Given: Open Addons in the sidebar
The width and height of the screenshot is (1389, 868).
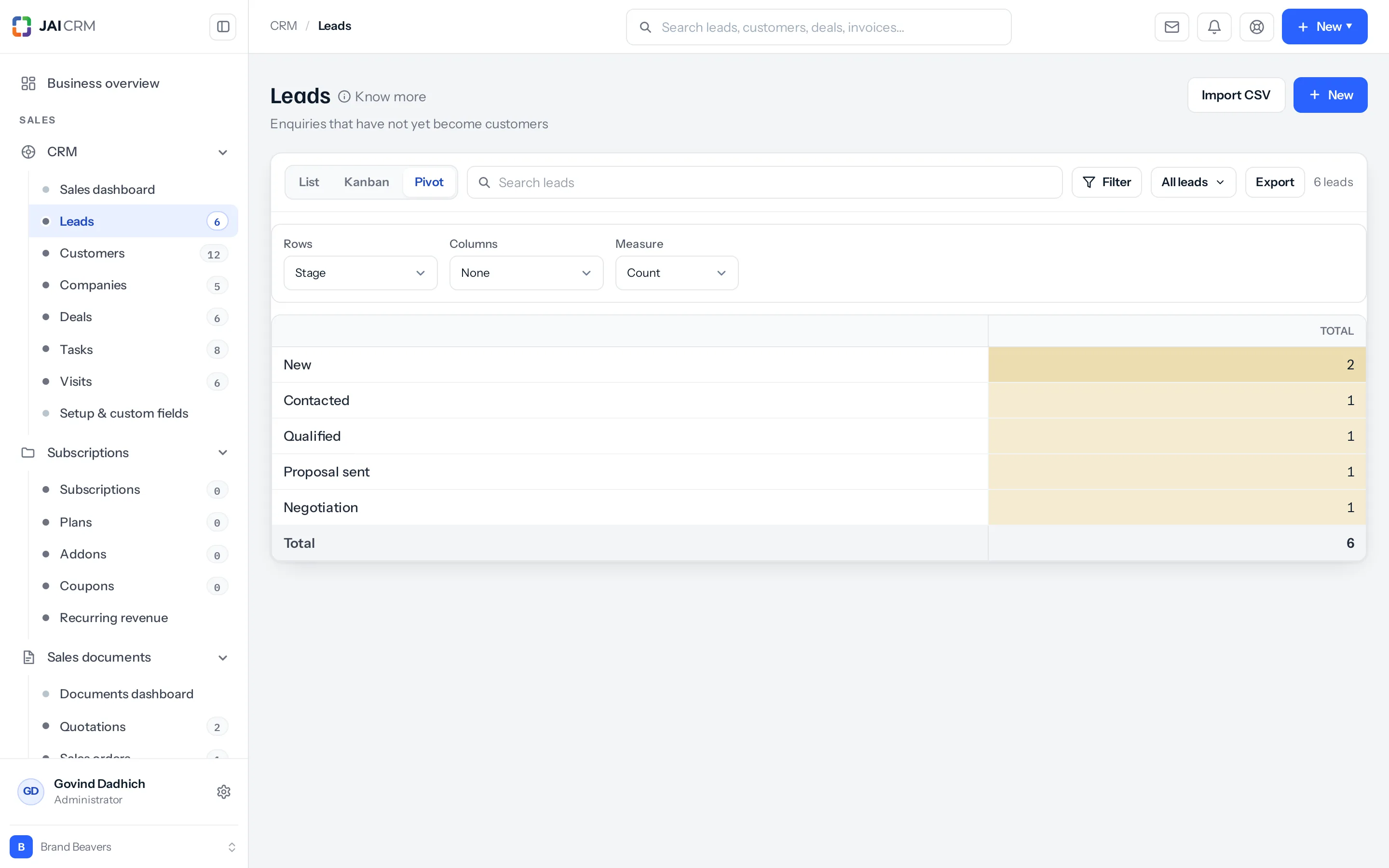Looking at the screenshot, I should click(x=133, y=554).
